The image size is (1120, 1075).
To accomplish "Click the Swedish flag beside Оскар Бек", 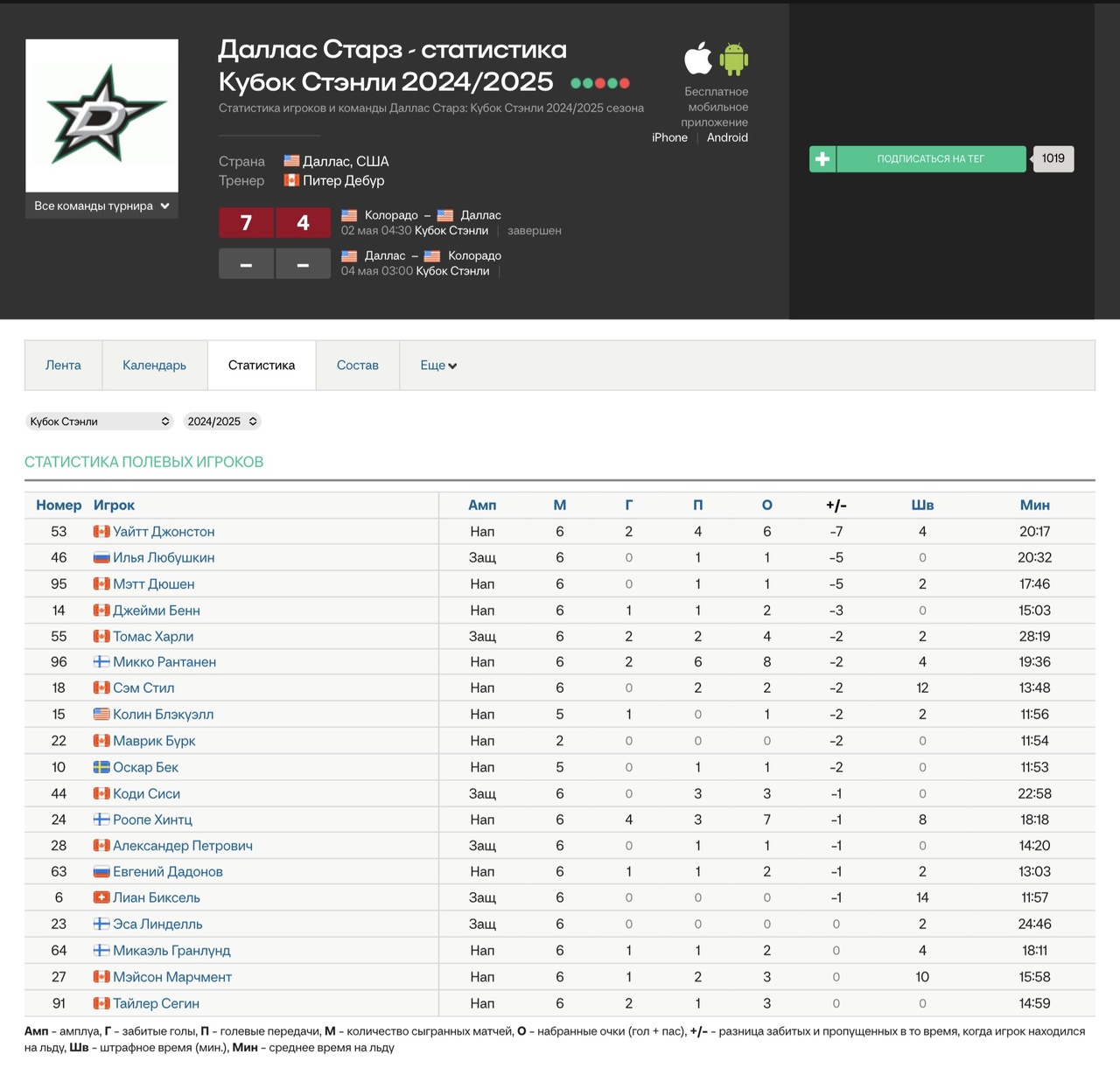I will pyautogui.click(x=101, y=767).
